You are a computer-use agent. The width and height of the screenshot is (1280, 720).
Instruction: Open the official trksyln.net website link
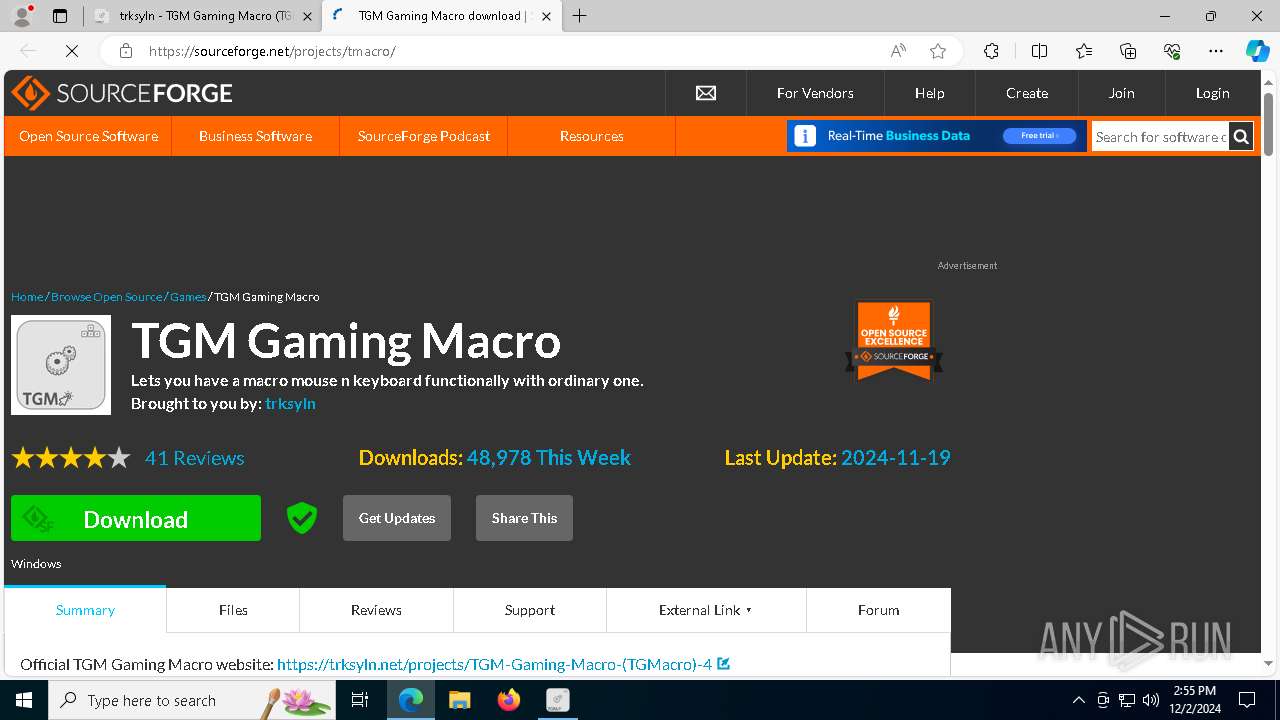coord(494,664)
